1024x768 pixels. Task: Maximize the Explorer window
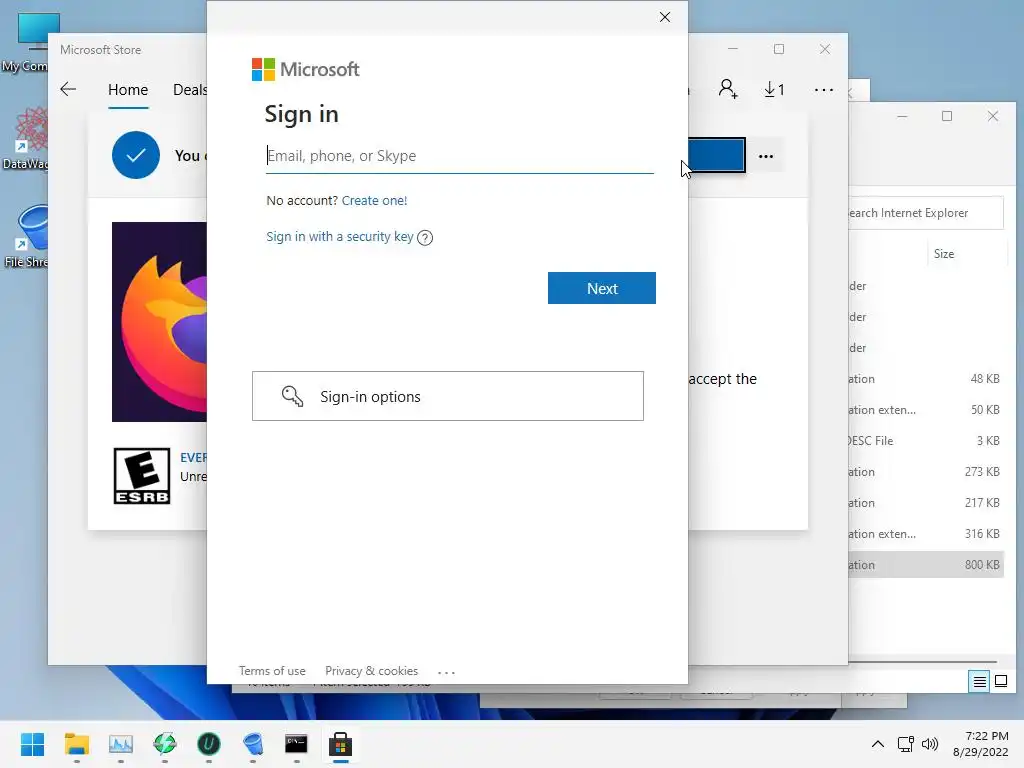click(947, 116)
